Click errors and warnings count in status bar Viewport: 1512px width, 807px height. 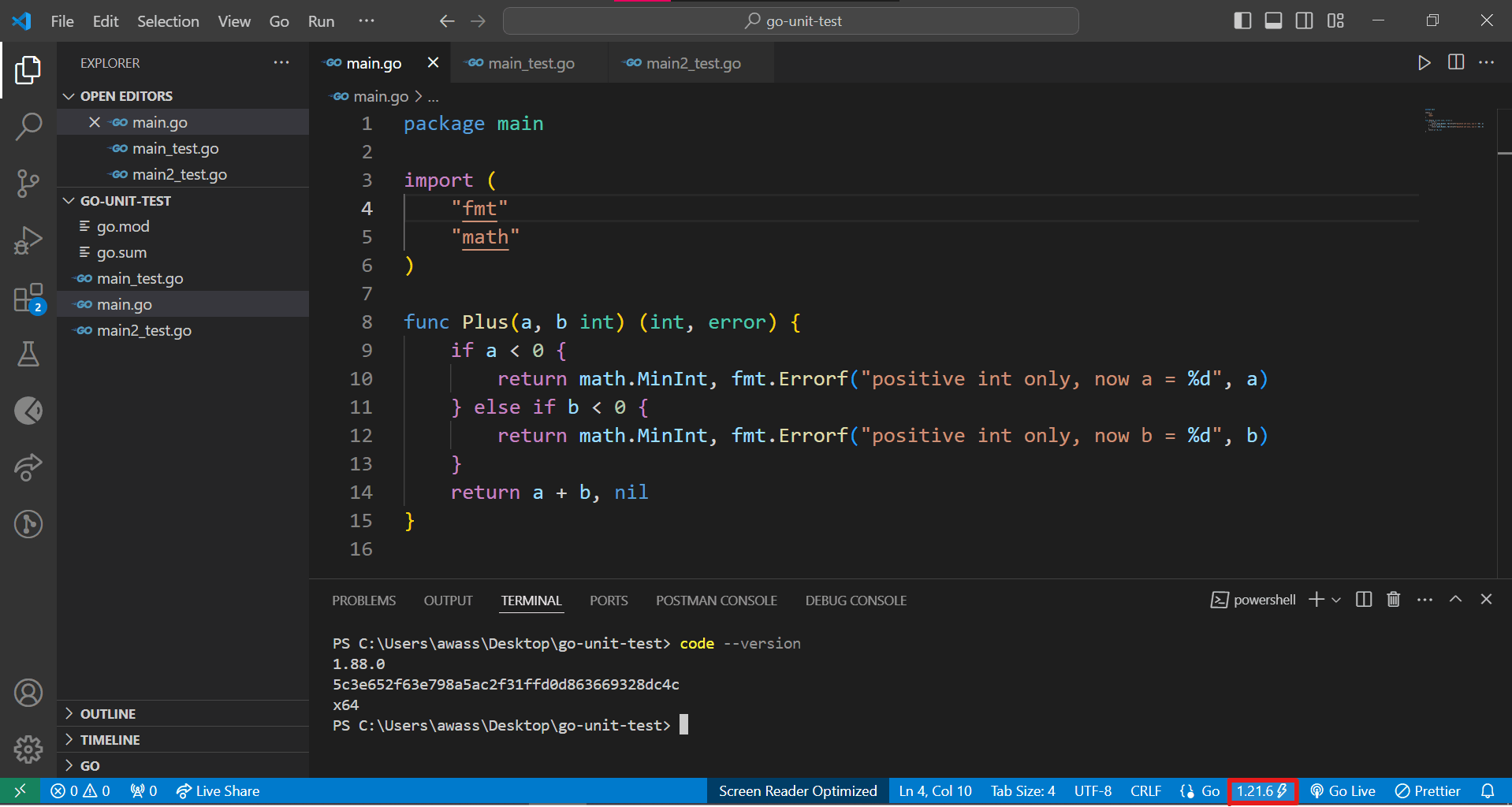pyautogui.click(x=80, y=791)
